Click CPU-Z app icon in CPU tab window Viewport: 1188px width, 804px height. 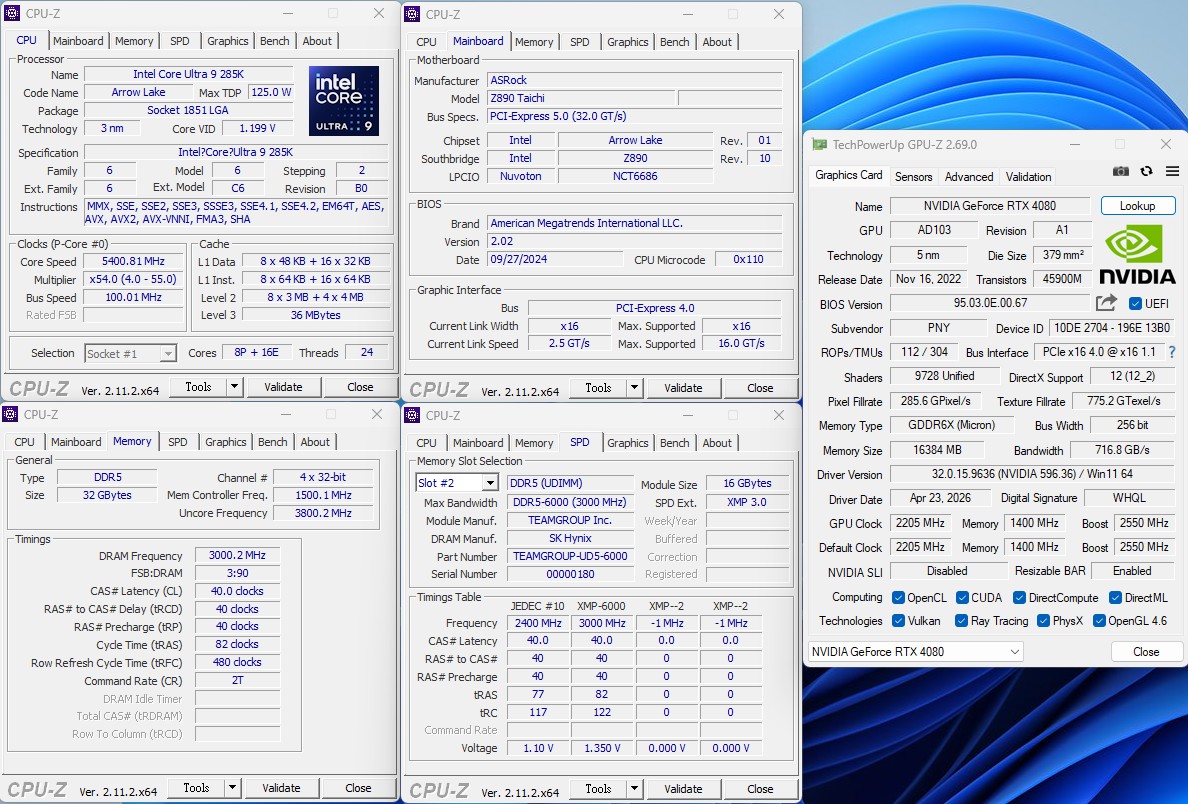[11, 14]
